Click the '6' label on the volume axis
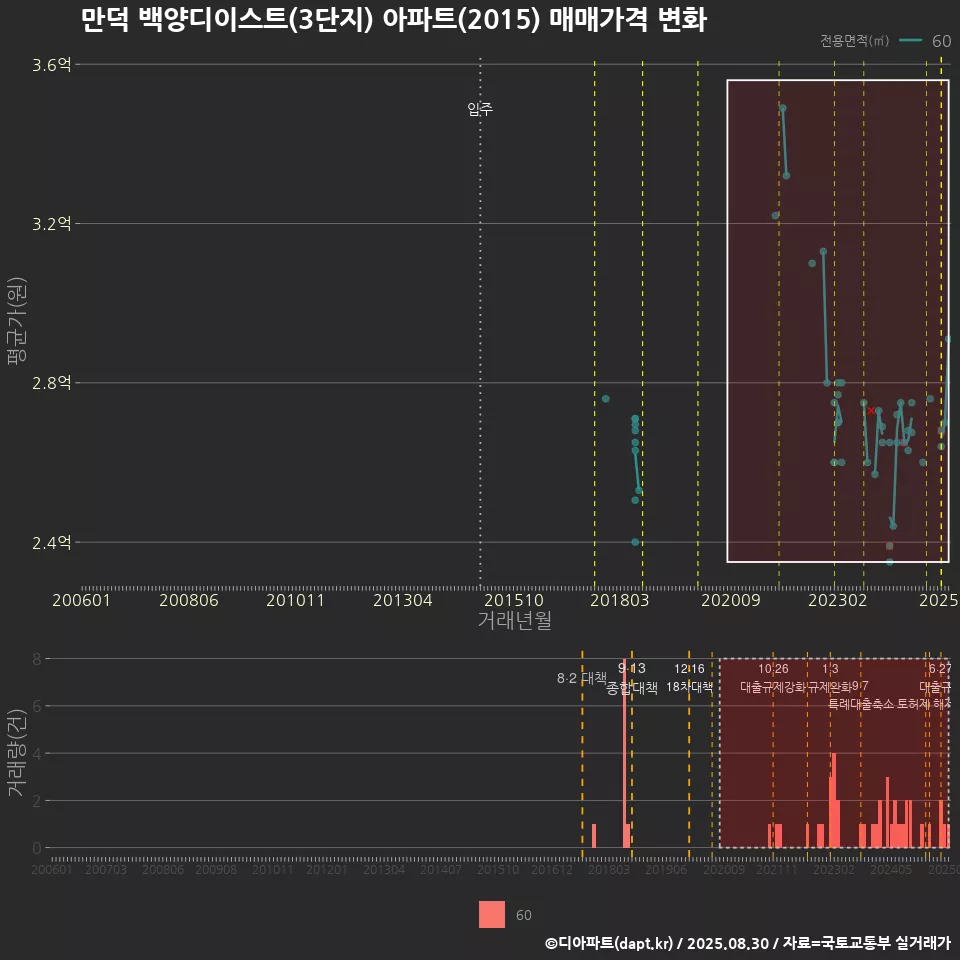The image size is (960, 960). (37, 706)
